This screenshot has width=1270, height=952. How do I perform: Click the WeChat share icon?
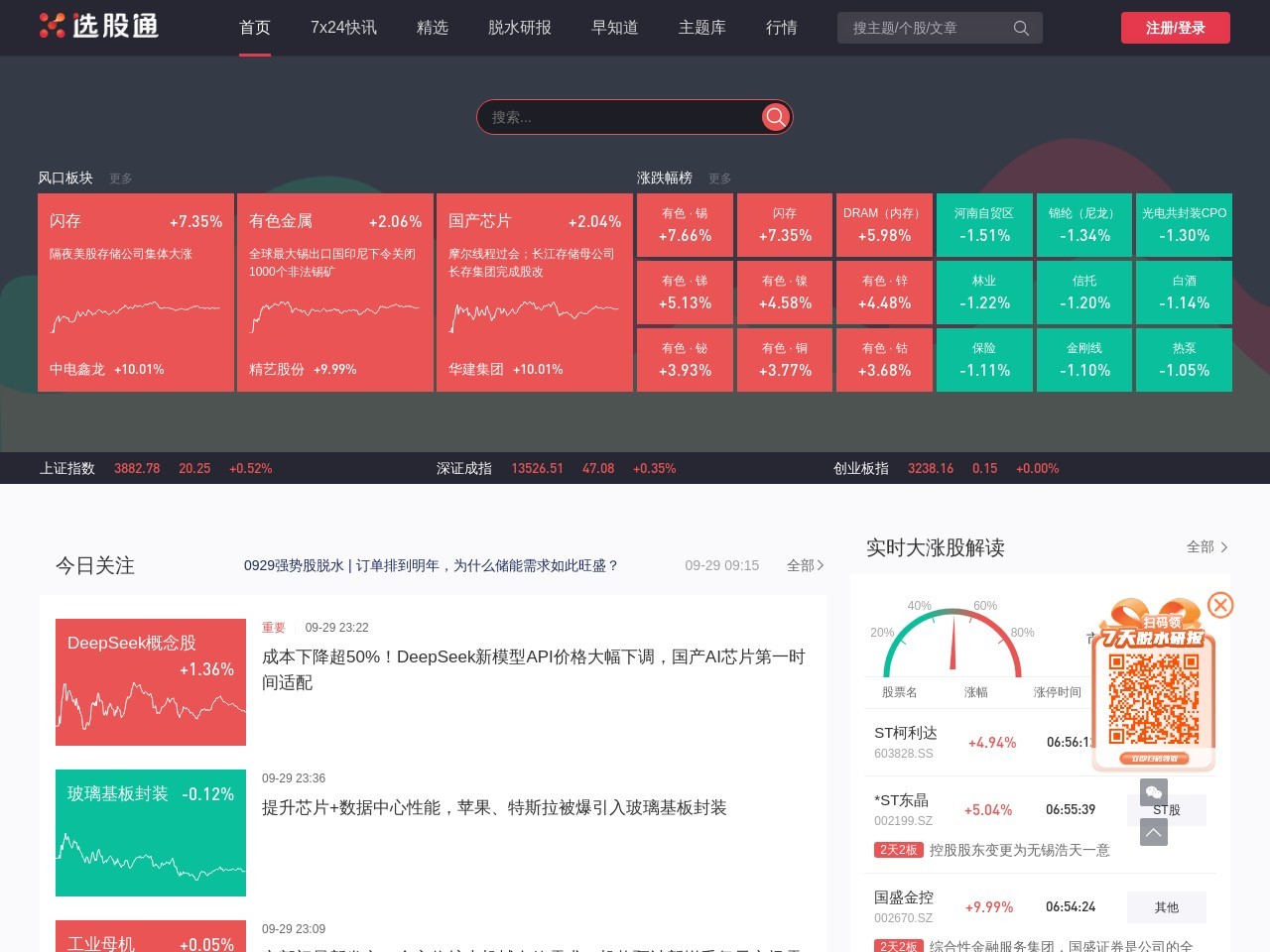[x=1153, y=792]
